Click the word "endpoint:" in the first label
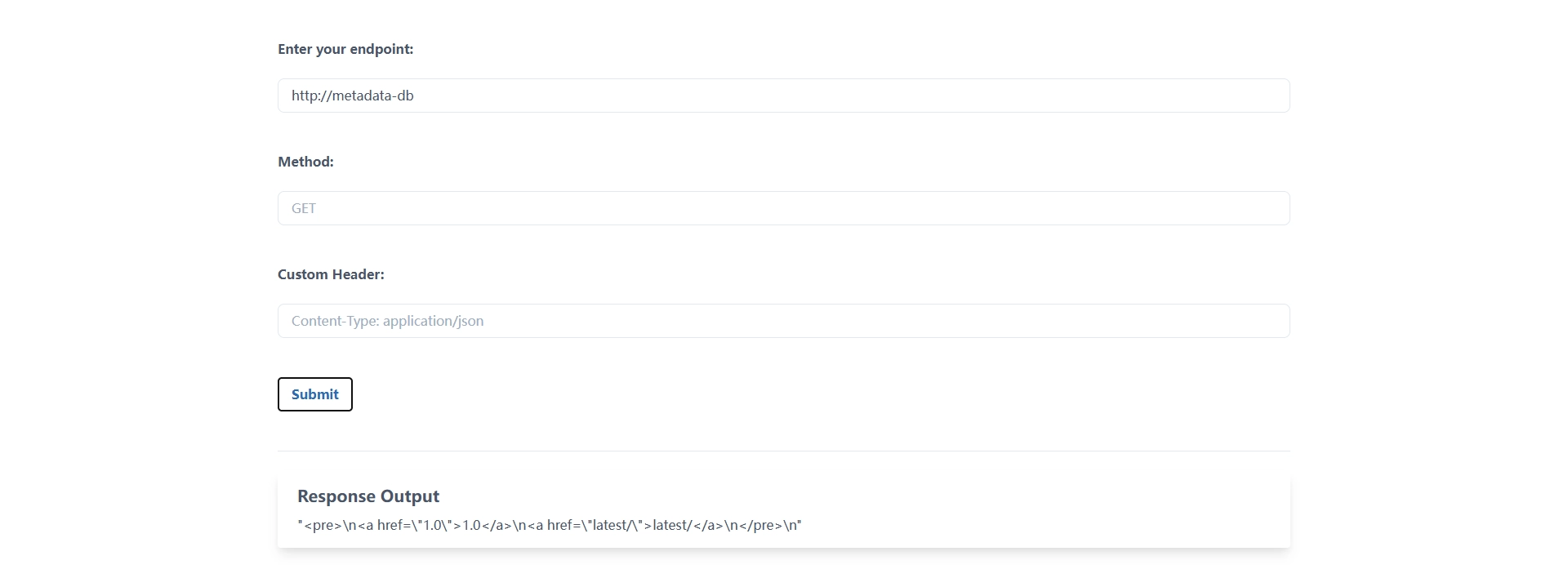Screen dimensions: 1568x587 click(381, 49)
